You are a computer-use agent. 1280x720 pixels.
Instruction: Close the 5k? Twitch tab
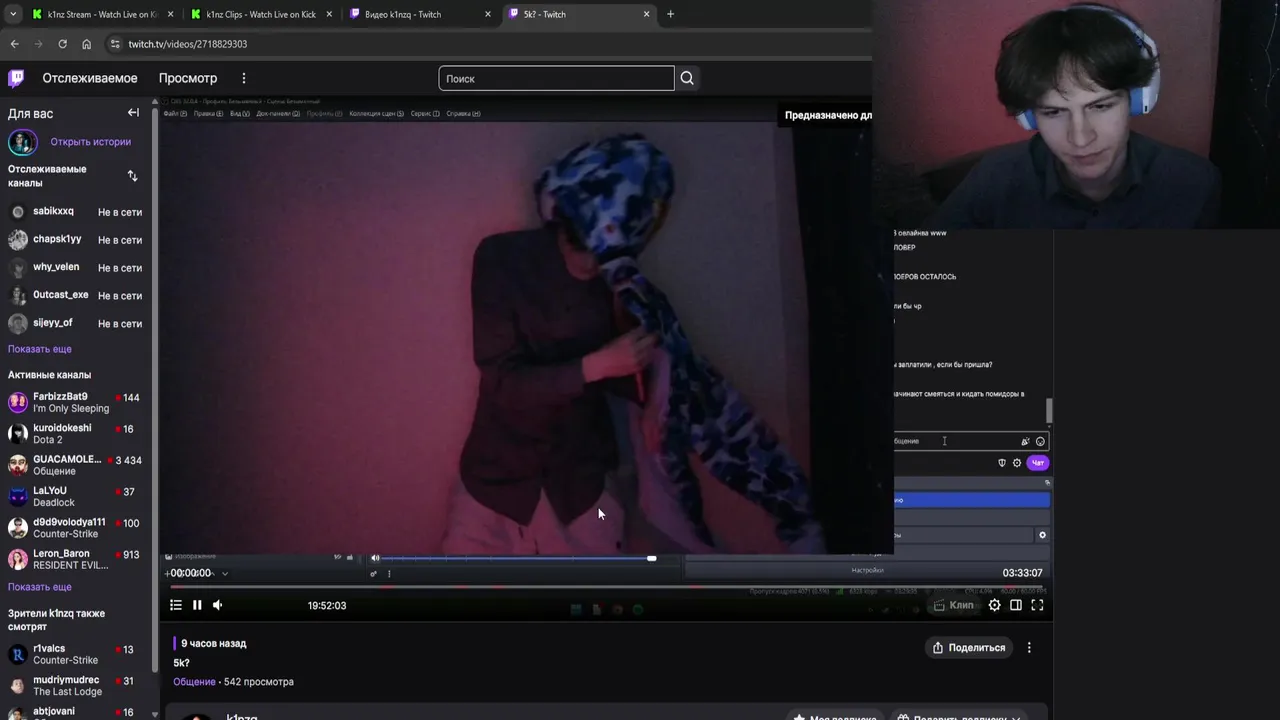pos(646,14)
